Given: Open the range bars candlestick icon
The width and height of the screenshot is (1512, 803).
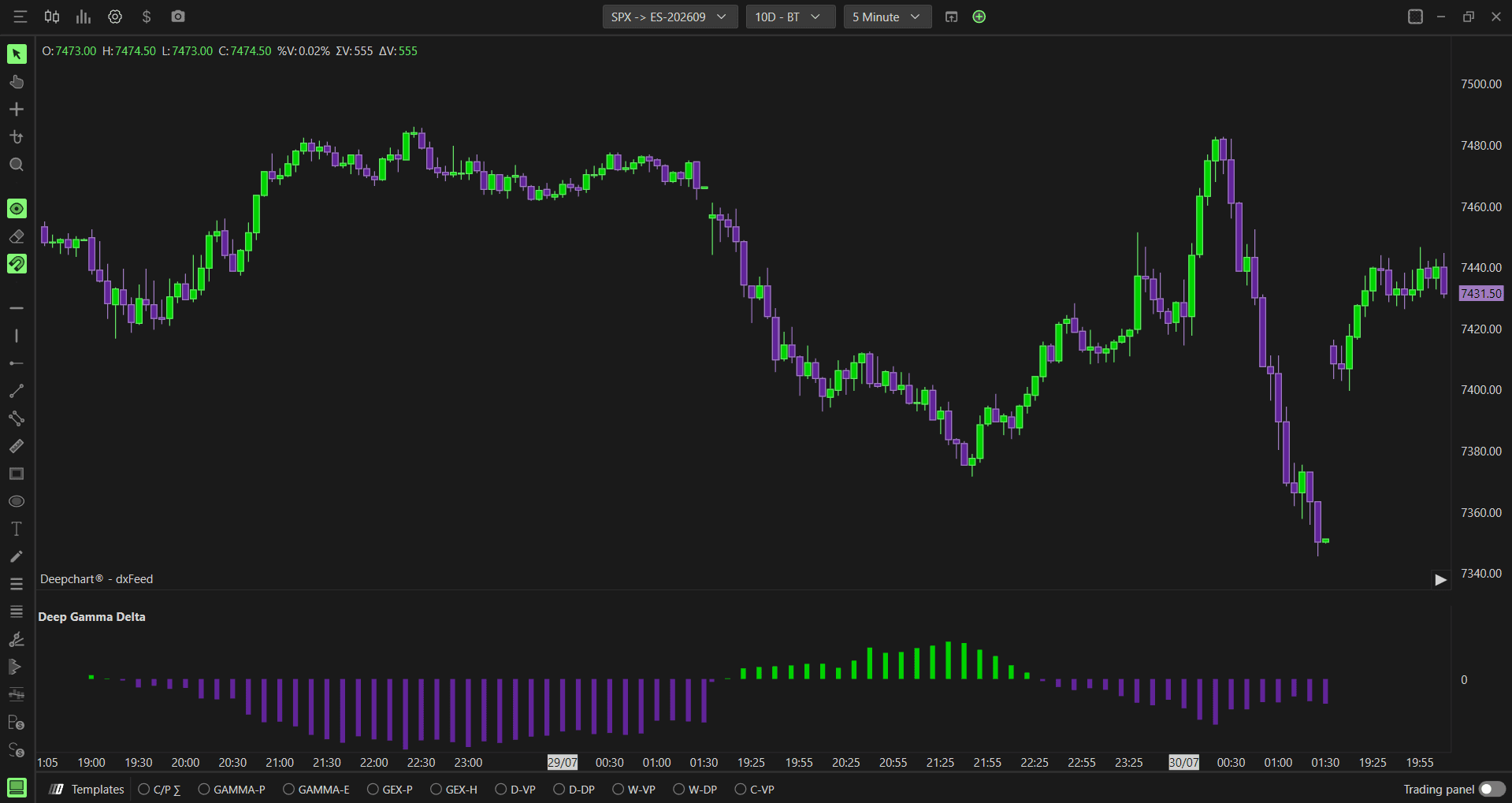Looking at the screenshot, I should (17, 694).
